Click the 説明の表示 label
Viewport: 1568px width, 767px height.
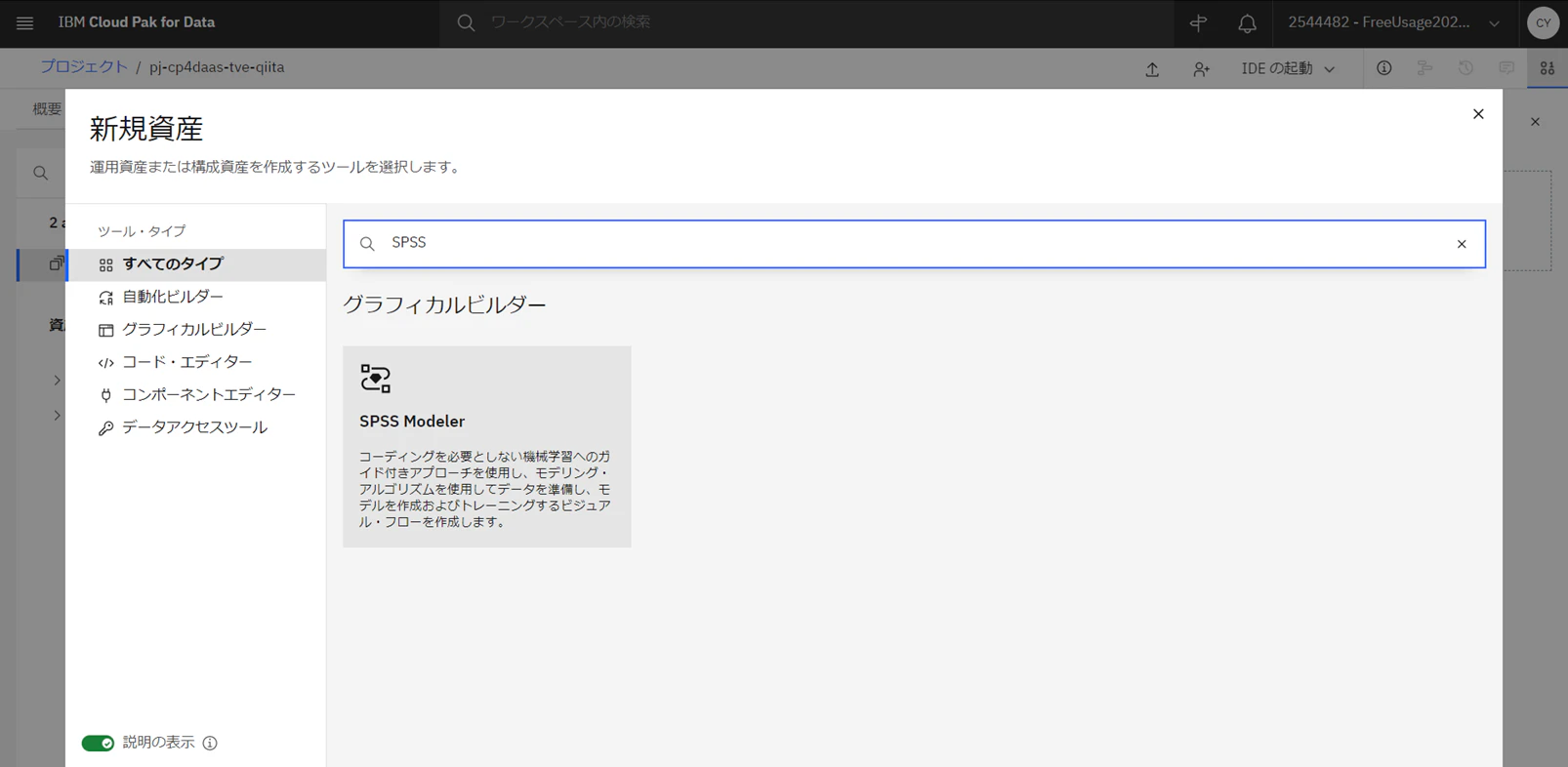158,743
